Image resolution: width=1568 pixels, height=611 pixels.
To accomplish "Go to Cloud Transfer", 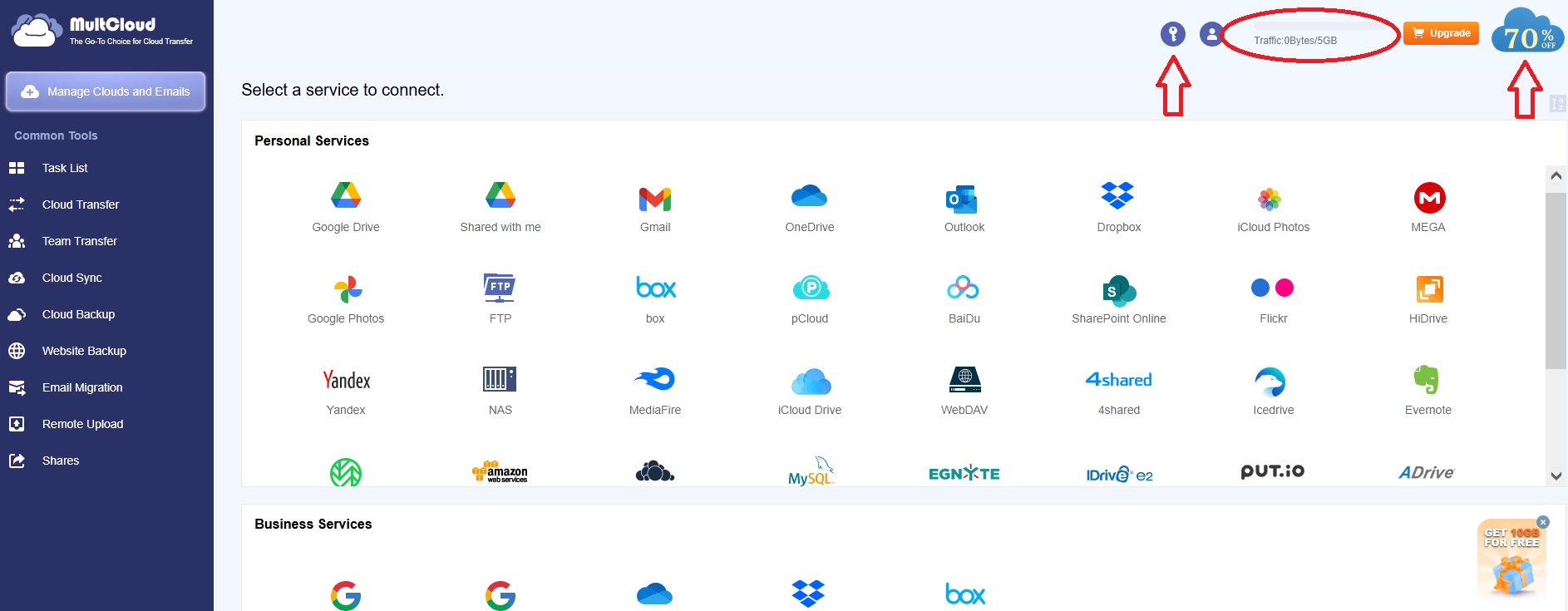I will 81,204.
